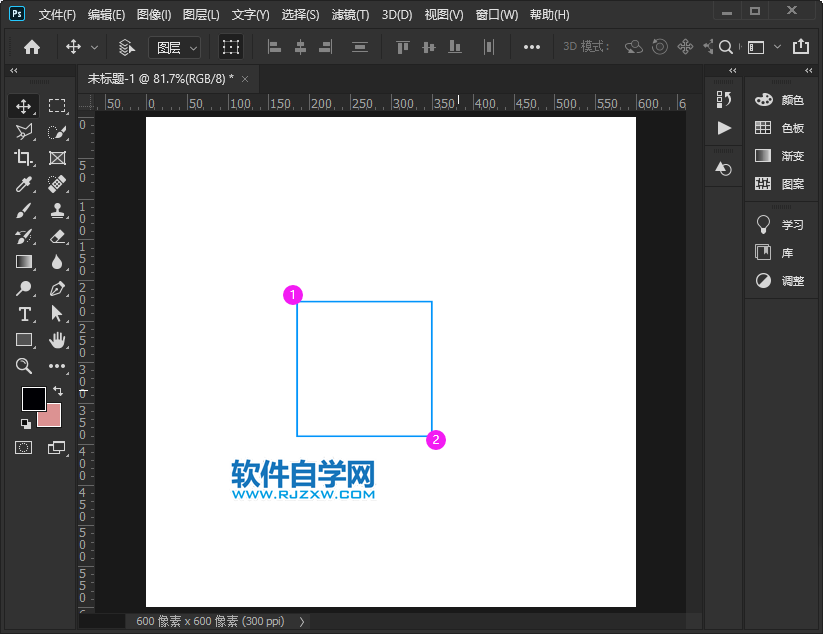Select the Crop tool

click(x=24, y=158)
